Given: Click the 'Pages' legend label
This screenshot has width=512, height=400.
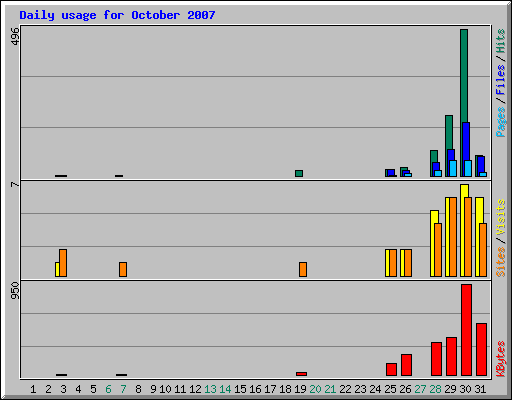Looking at the screenshot, I should [x=500, y=122].
